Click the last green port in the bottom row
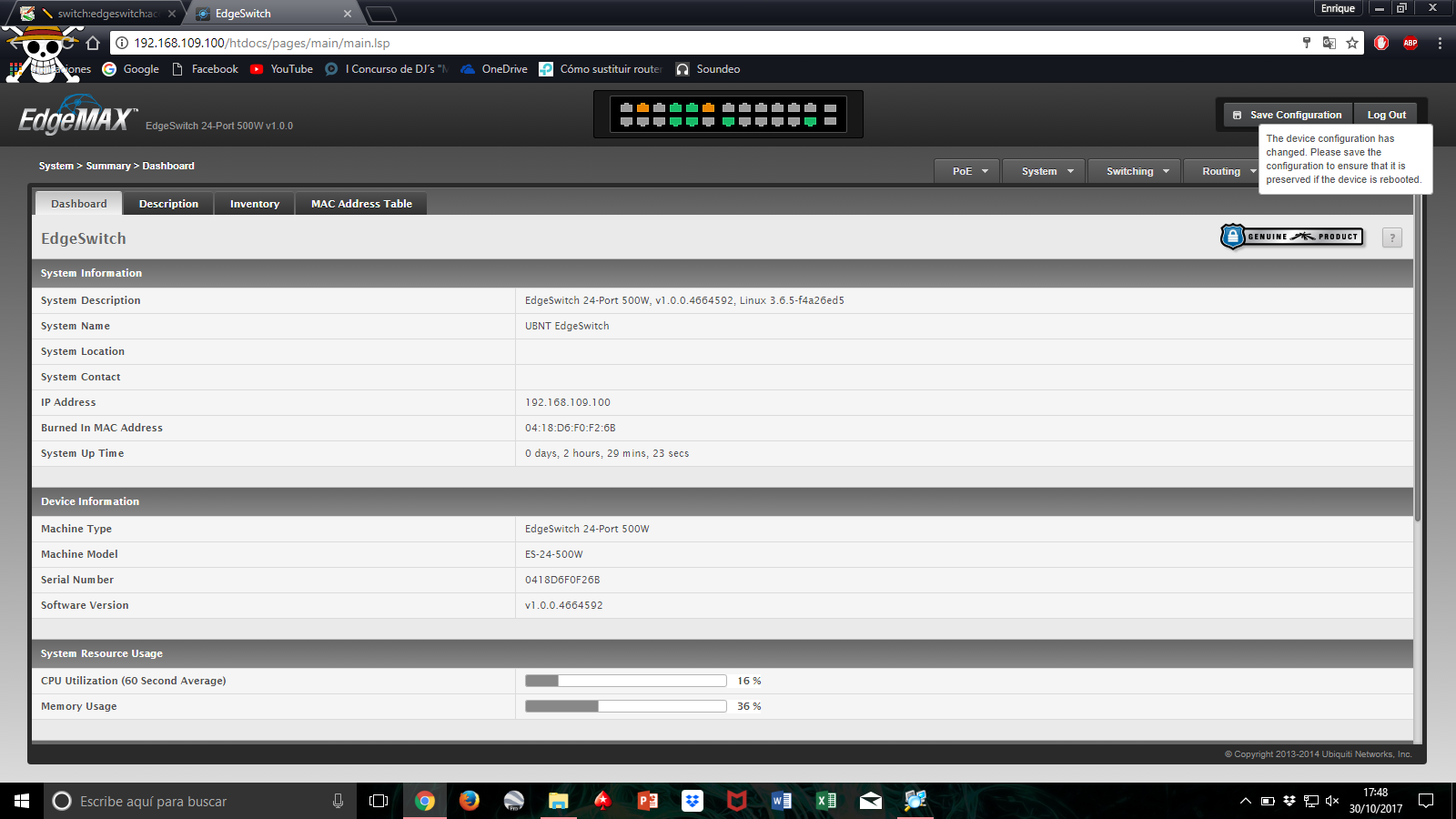This screenshot has width=1456, height=819. click(x=810, y=121)
